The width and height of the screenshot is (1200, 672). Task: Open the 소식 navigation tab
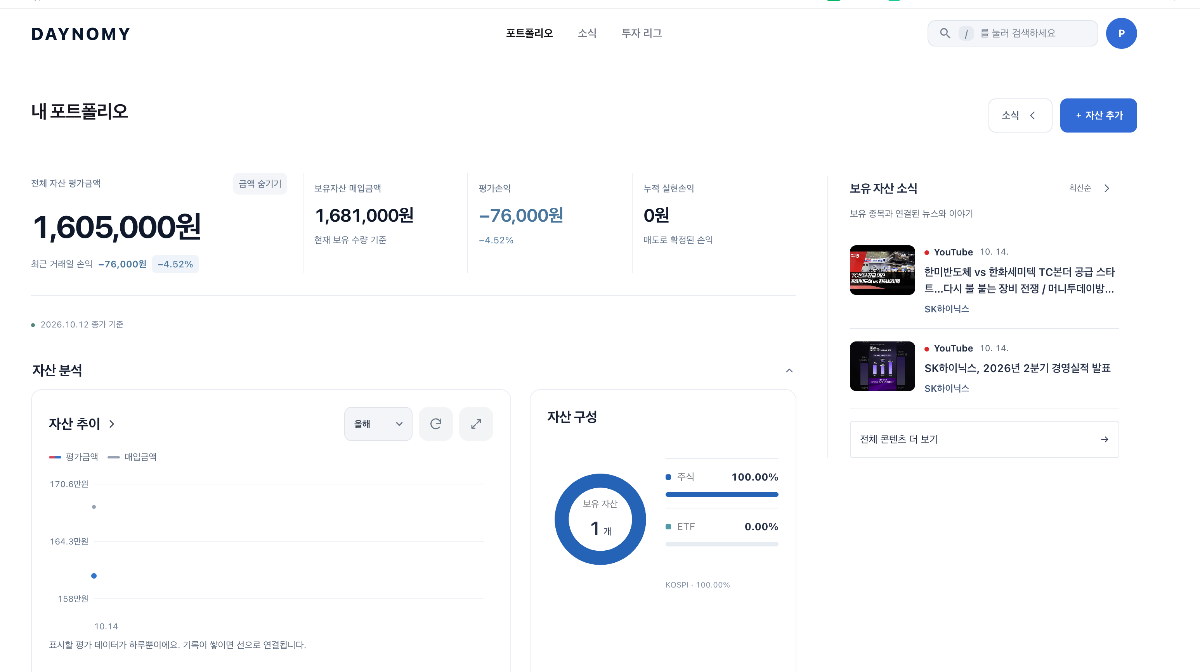(x=587, y=33)
